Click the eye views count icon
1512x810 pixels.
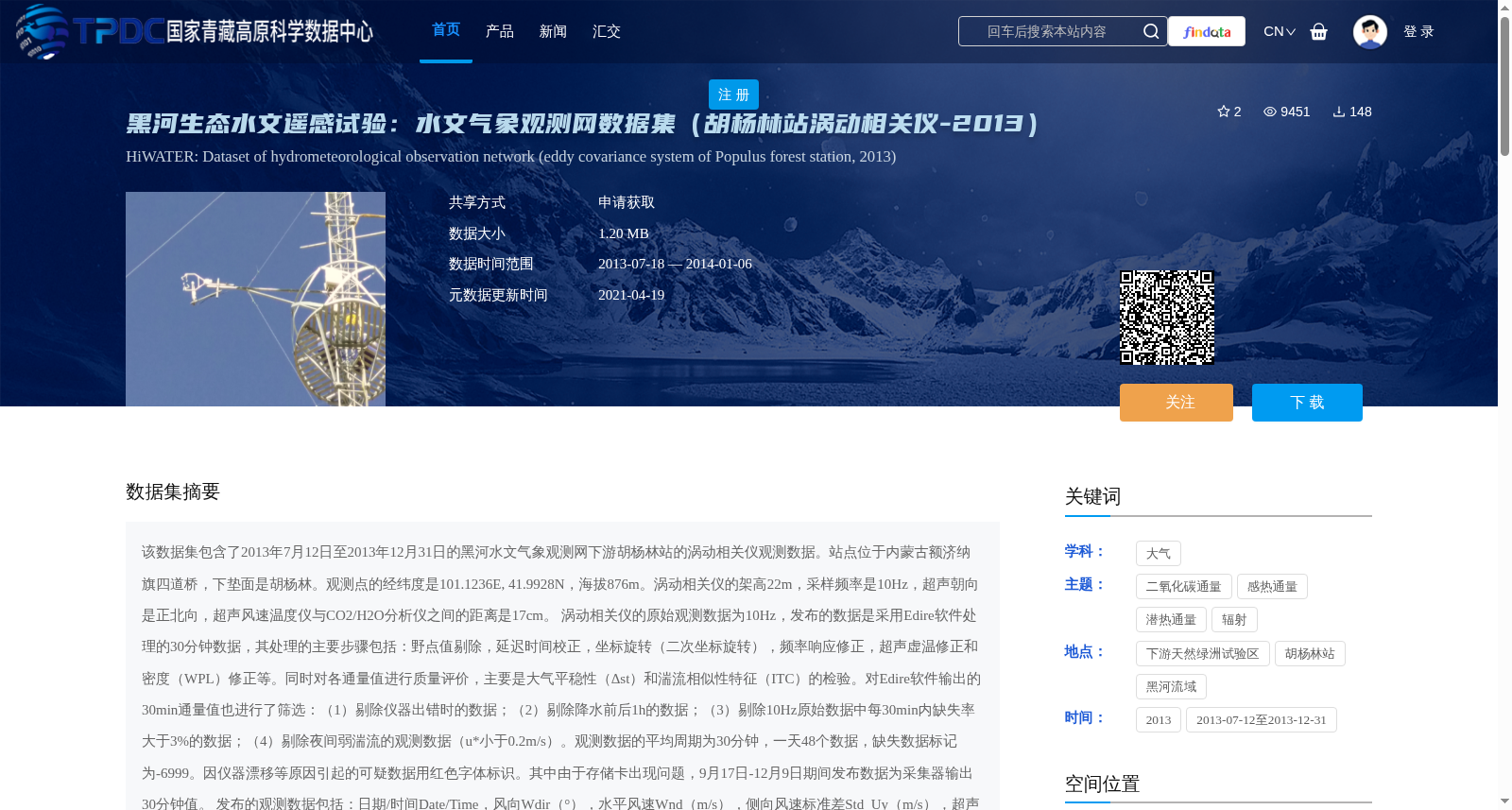click(x=1270, y=112)
